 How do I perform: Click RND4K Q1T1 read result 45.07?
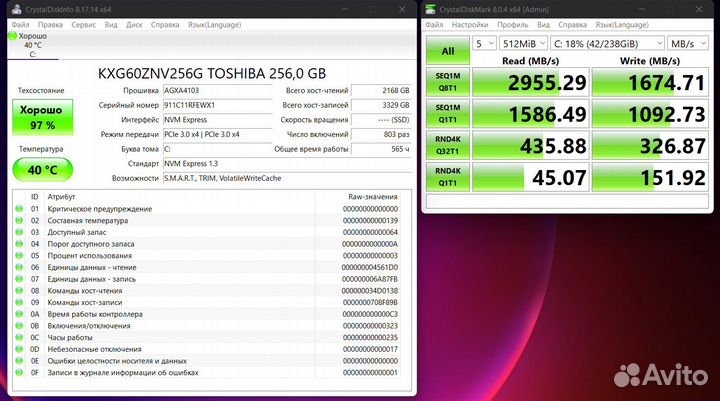(x=530, y=177)
